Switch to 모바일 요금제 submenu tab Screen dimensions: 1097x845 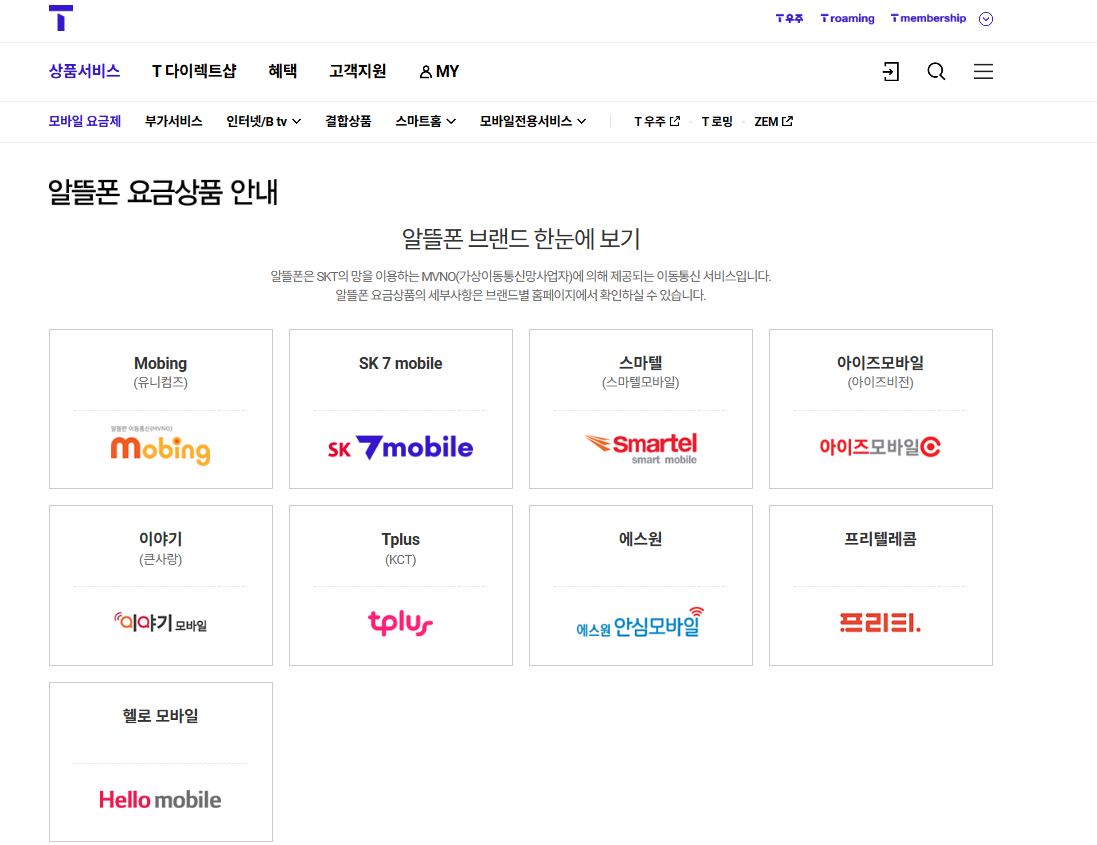85,122
